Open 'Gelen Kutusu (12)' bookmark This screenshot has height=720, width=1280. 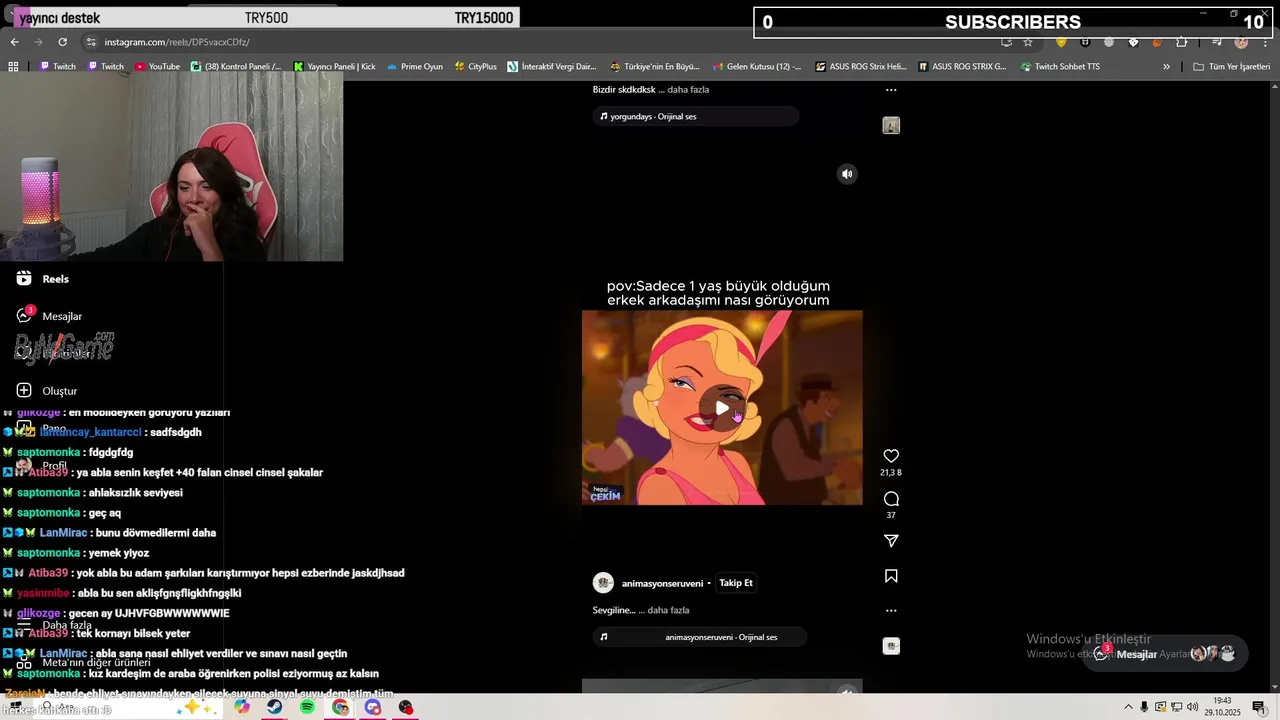tap(757, 67)
